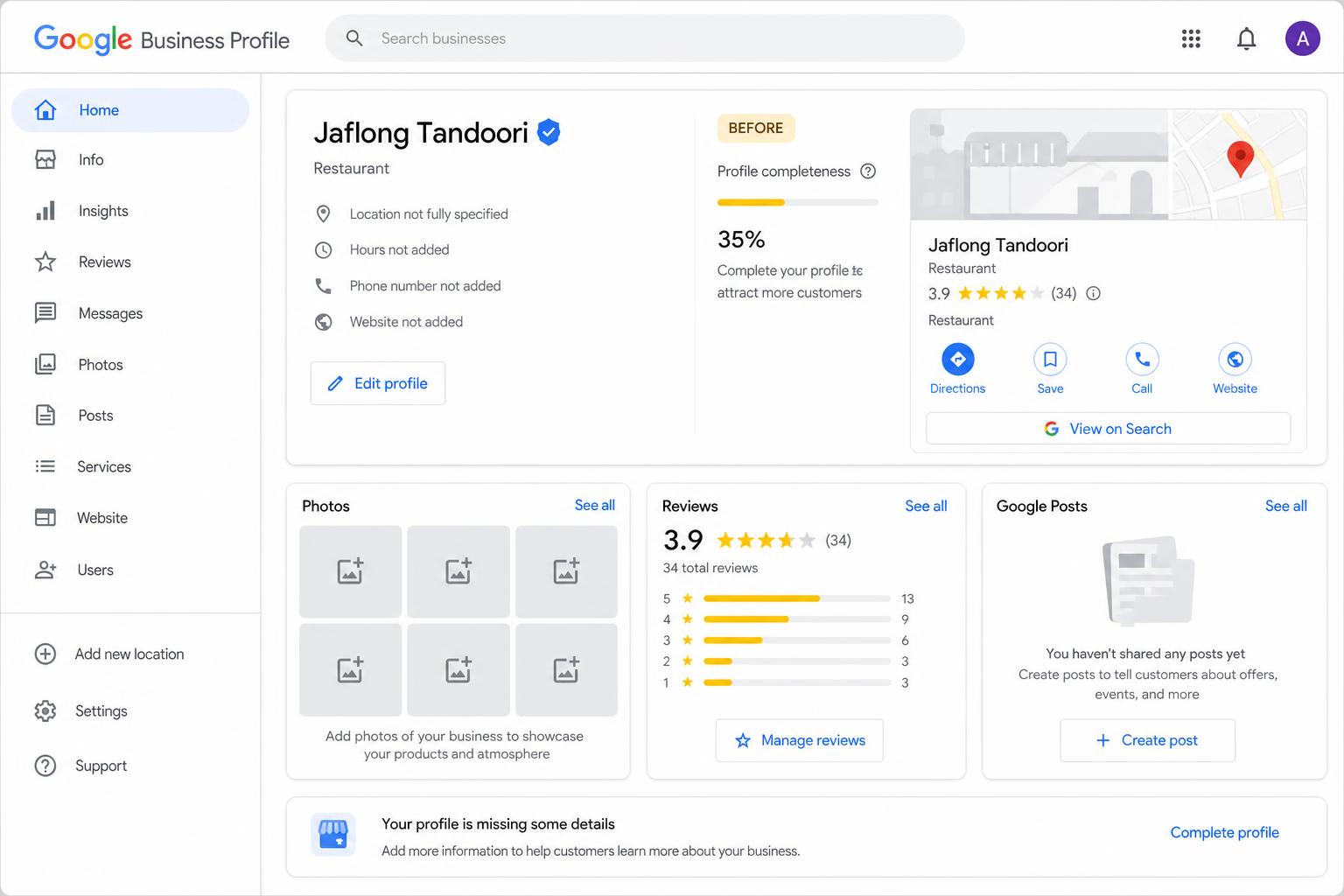Click the Edit profile button
Image resolution: width=1344 pixels, height=896 pixels.
(x=378, y=383)
